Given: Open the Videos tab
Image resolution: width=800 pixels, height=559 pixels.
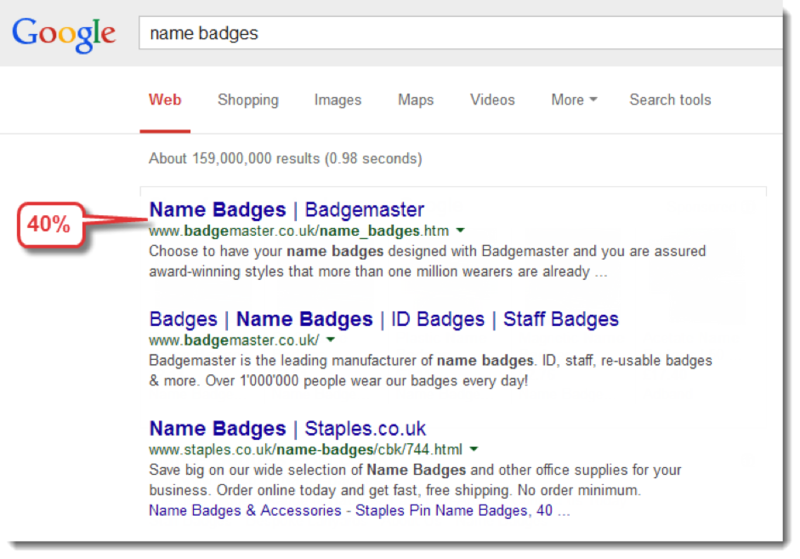Looking at the screenshot, I should coord(492,100).
